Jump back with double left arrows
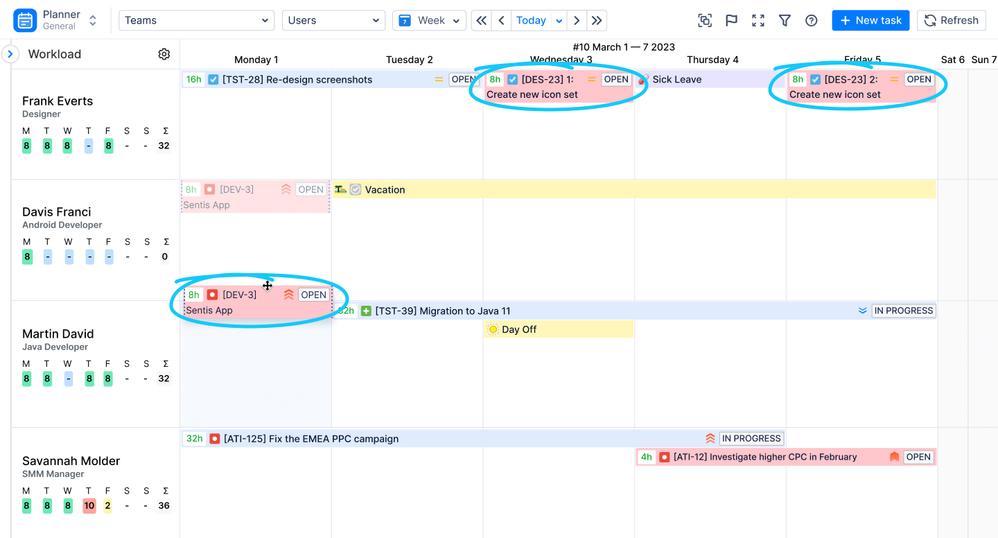This screenshot has width=998, height=538. tap(482, 20)
